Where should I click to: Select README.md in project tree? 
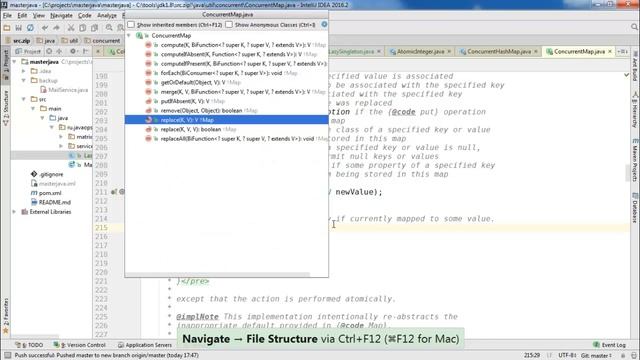[51, 202]
